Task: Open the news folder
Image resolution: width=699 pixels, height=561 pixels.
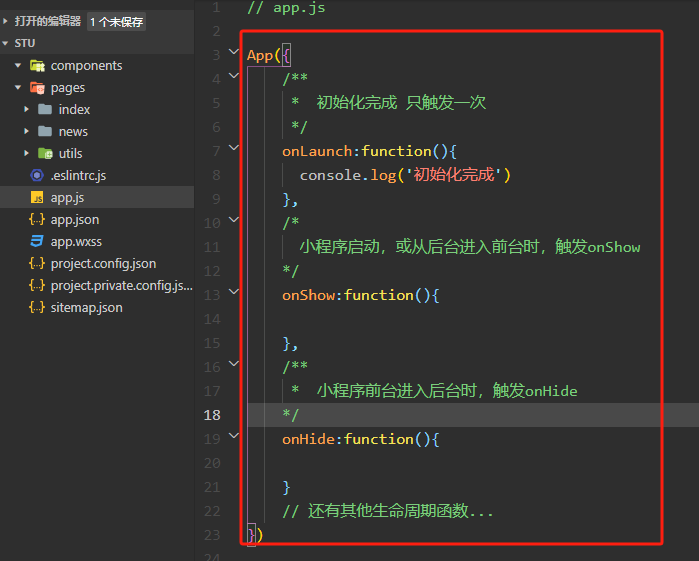Action: pyautogui.click(x=73, y=132)
